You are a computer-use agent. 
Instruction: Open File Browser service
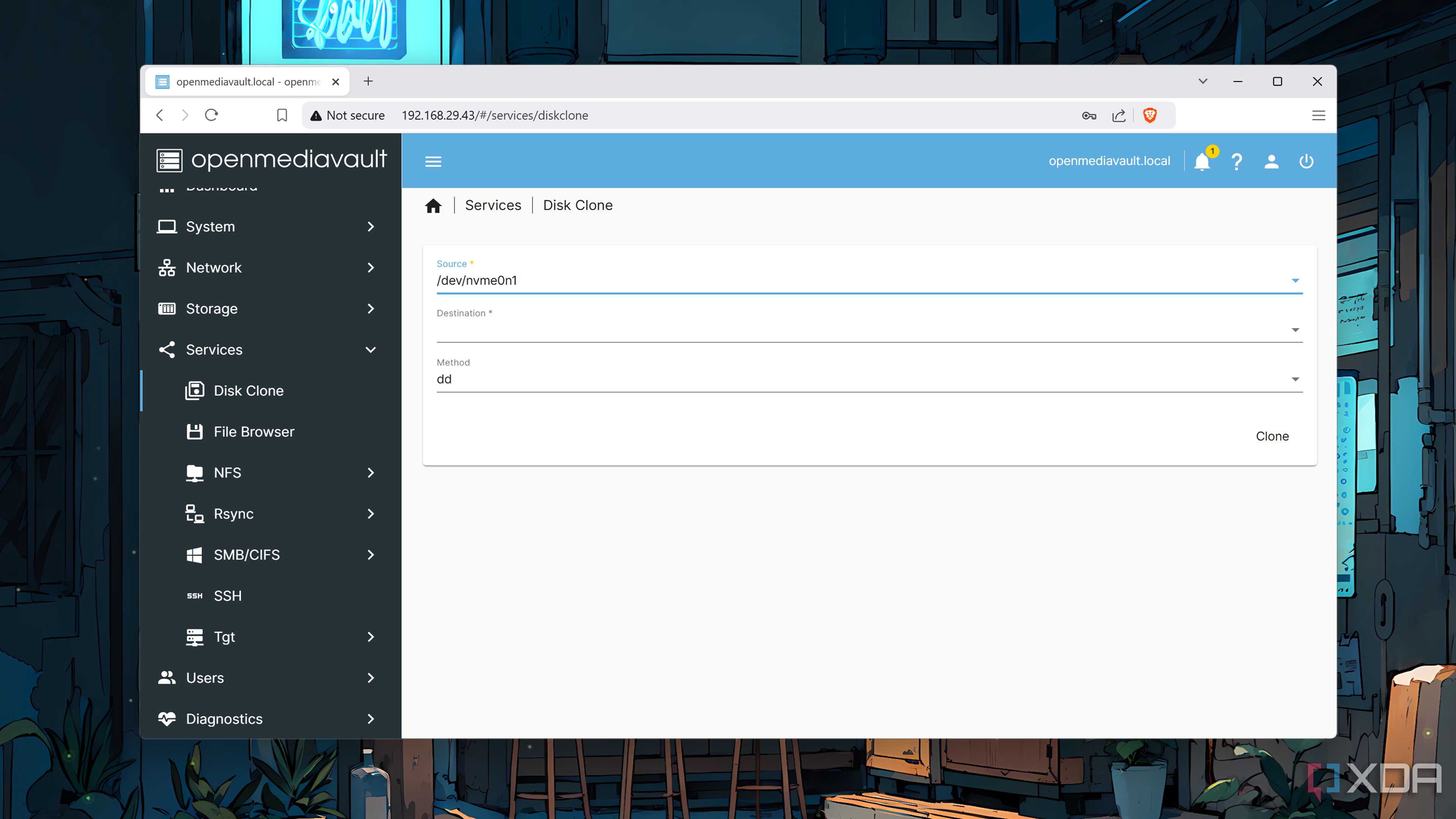pyautogui.click(x=271, y=432)
